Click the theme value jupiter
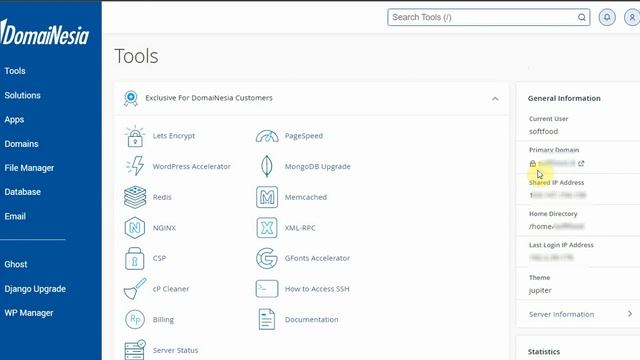640x360 pixels. click(540, 291)
